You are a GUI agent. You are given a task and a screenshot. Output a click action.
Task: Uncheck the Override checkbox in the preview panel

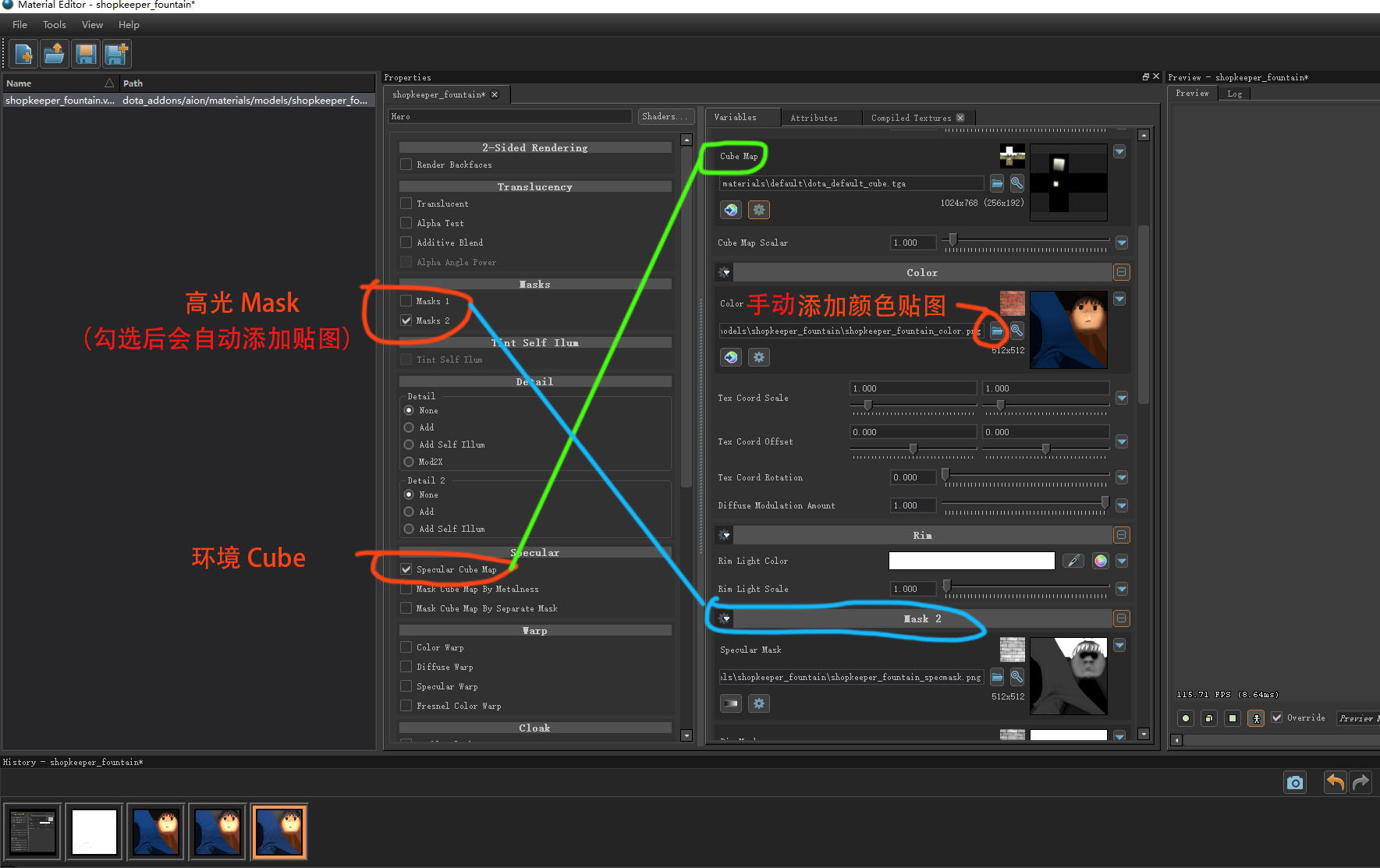pyautogui.click(x=1277, y=717)
